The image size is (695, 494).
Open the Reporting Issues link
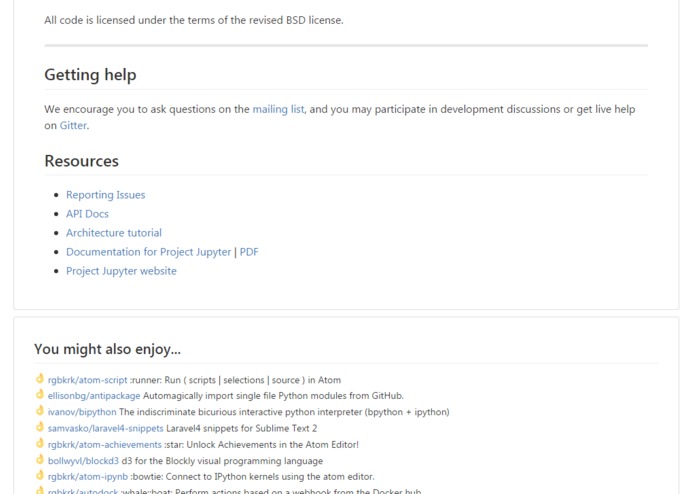(105, 195)
